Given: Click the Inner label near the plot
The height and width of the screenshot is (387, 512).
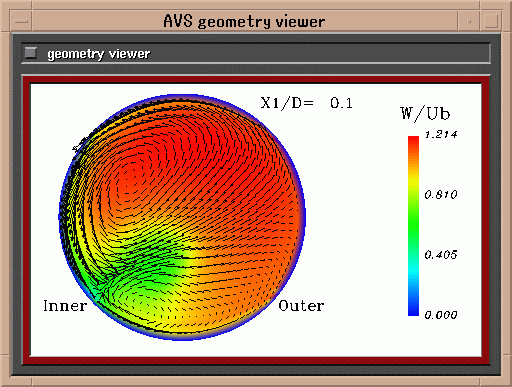Looking at the screenshot, I should coord(65,306).
